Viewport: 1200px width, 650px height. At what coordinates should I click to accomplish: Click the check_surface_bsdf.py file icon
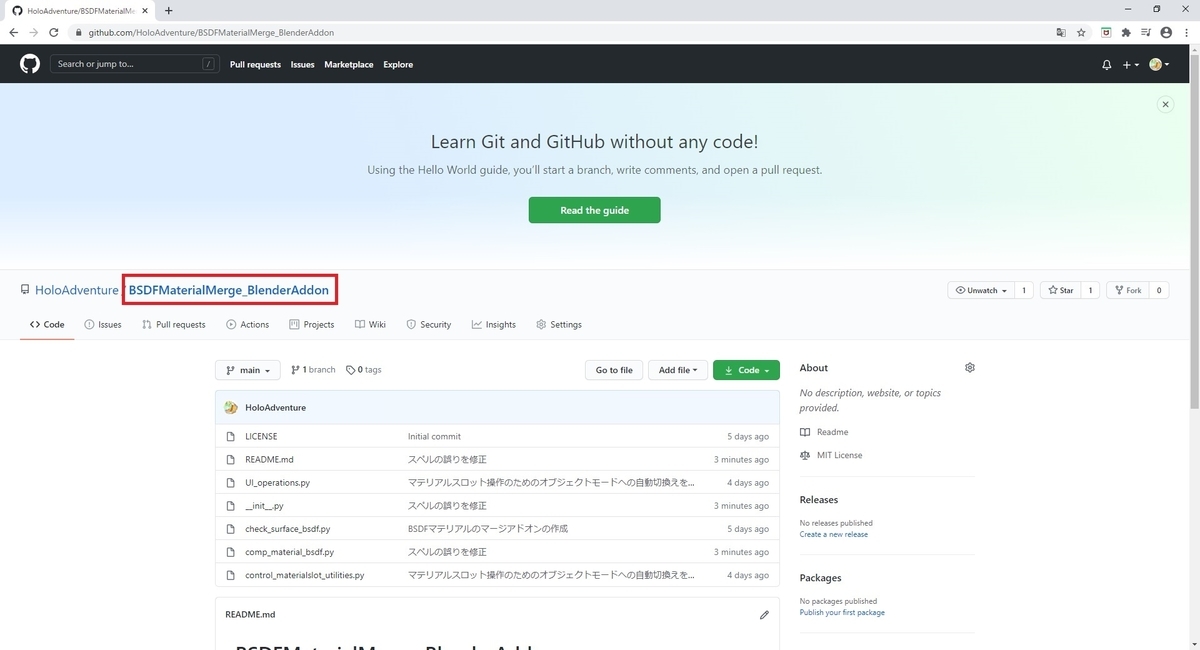pyautogui.click(x=231, y=529)
